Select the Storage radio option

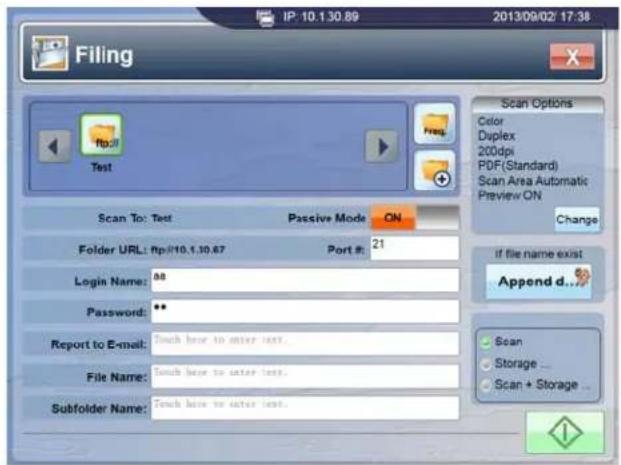pos(486,364)
